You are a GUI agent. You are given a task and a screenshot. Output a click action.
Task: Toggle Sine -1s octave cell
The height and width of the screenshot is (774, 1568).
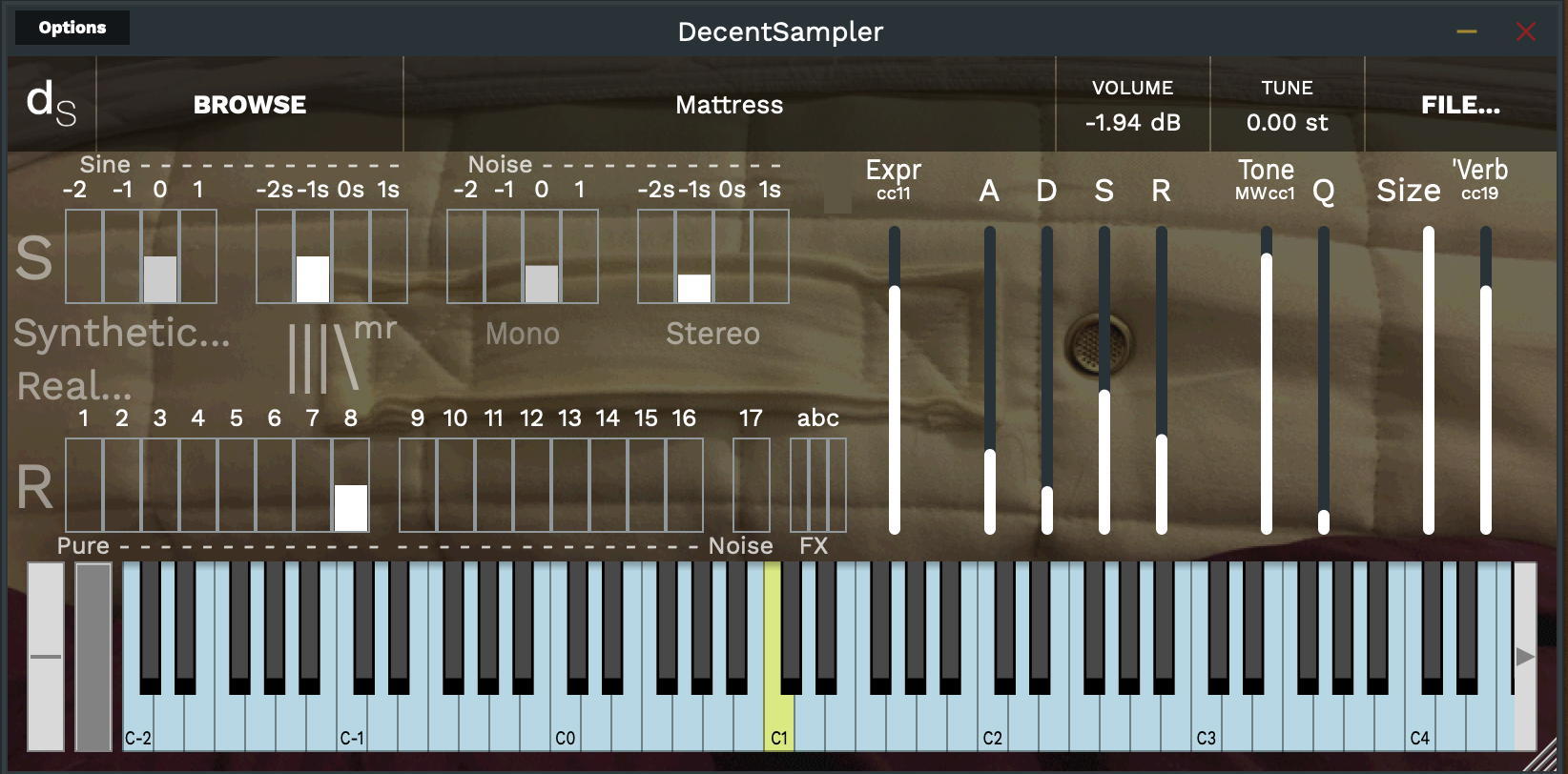[313, 256]
